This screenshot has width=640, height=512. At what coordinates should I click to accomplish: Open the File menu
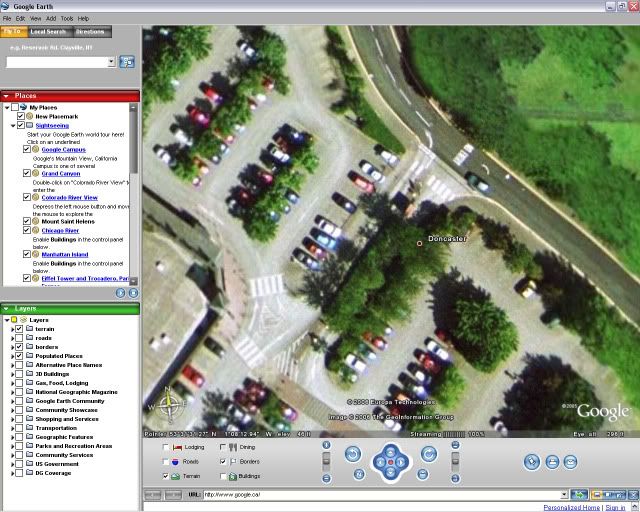(x=7, y=18)
